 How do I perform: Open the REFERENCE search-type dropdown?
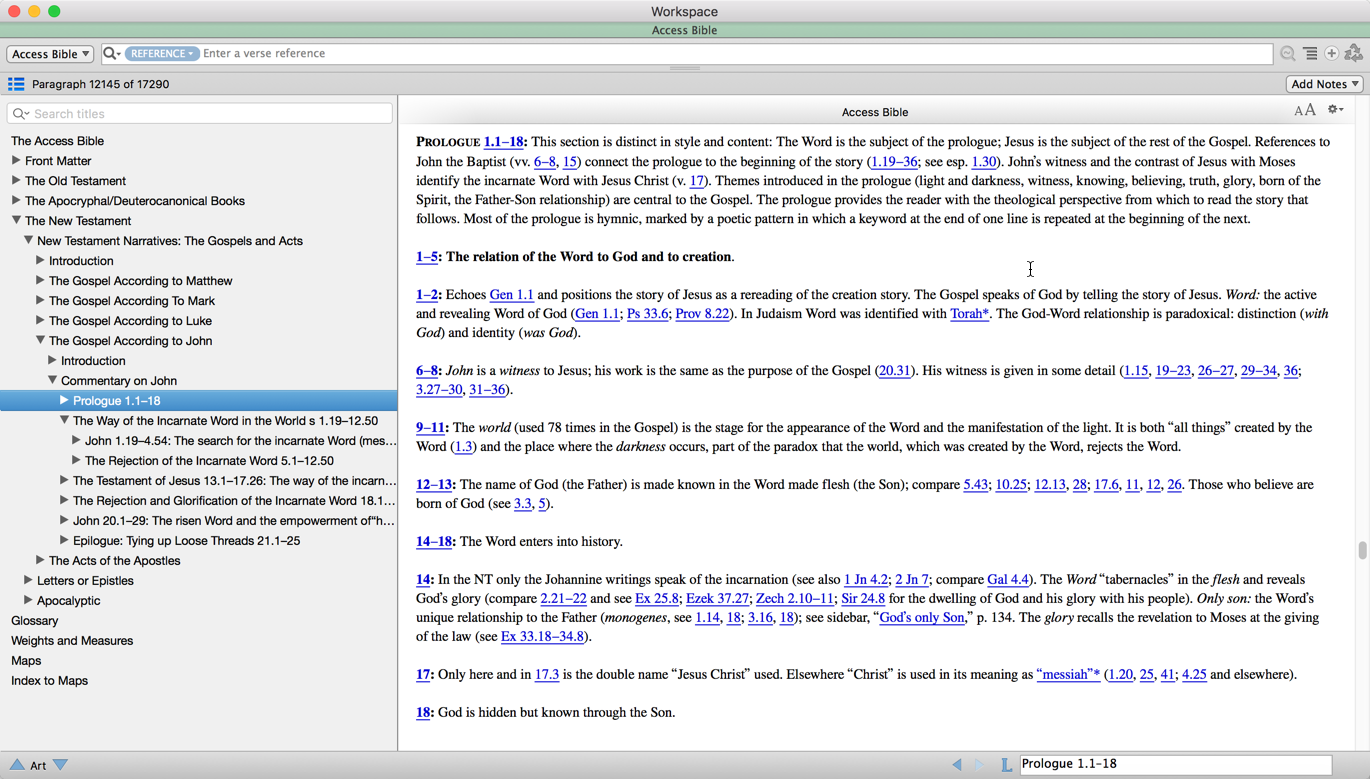[160, 53]
